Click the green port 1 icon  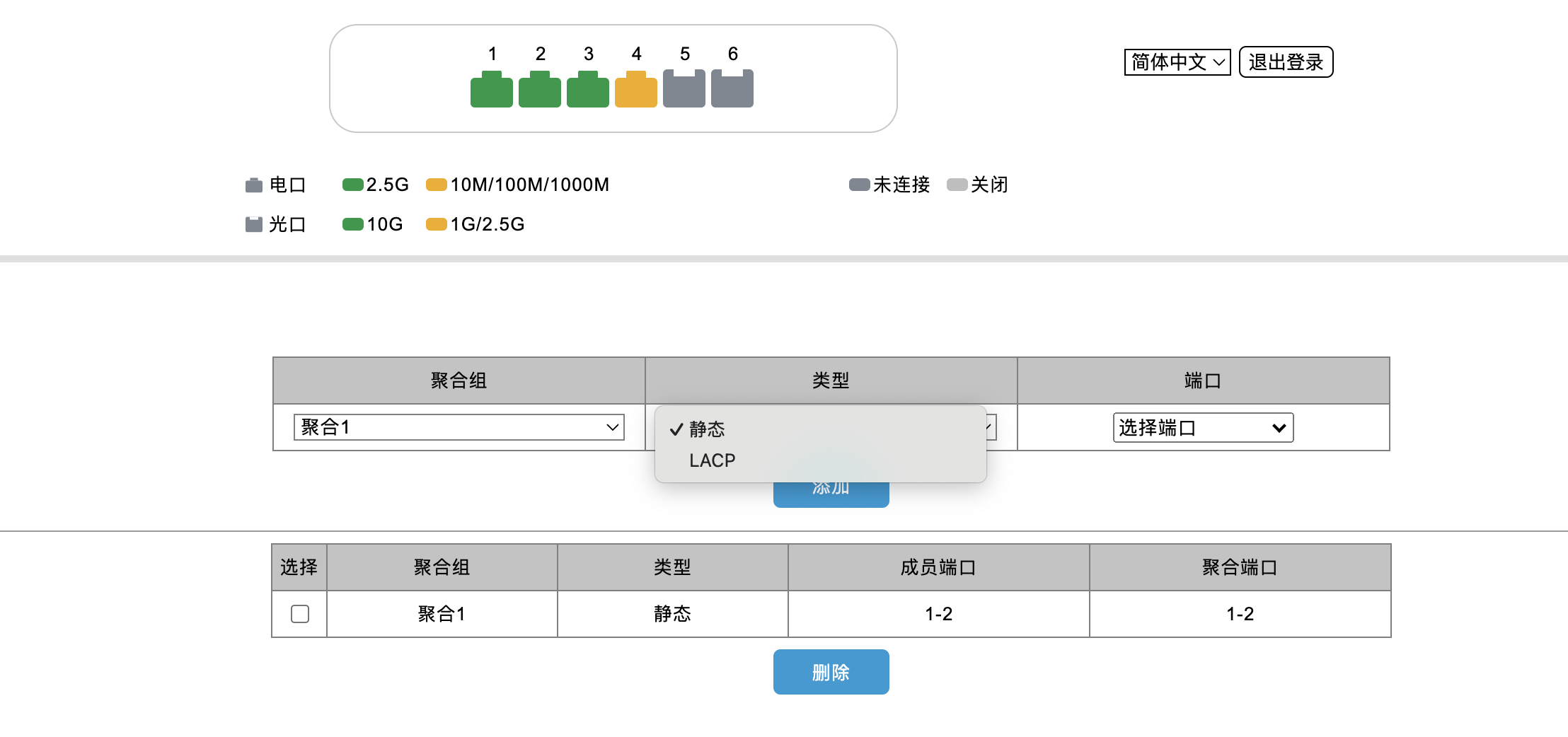[492, 89]
